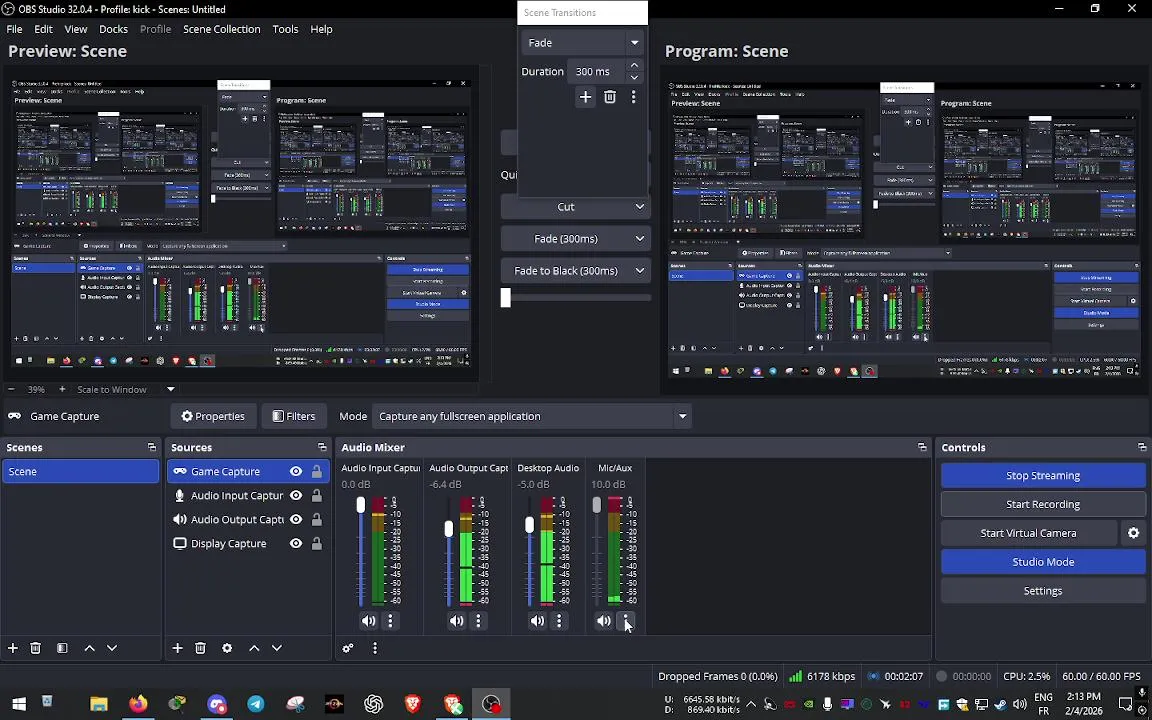Screen dimensions: 1152x720
Task: Click Start Virtual Camera button
Action: point(1029,533)
